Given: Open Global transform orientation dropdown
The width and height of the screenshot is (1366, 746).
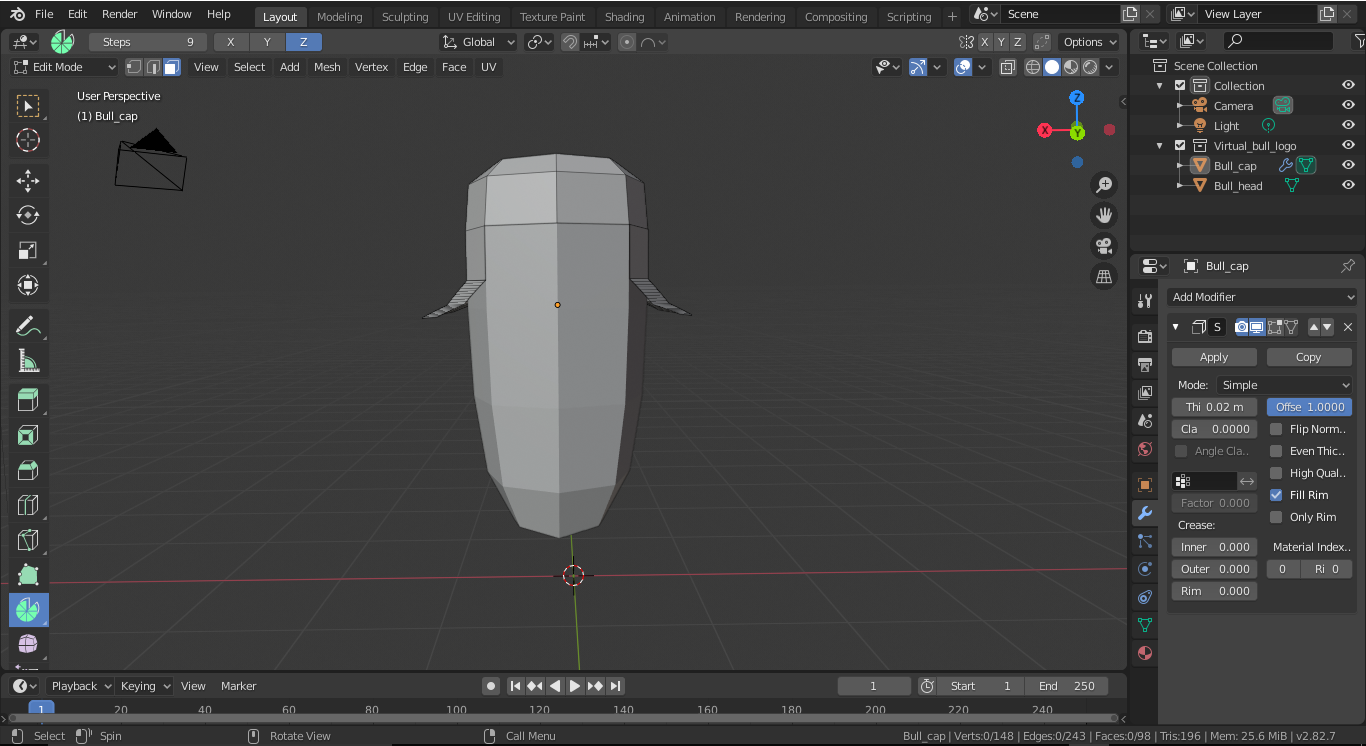Looking at the screenshot, I should pyautogui.click(x=478, y=42).
